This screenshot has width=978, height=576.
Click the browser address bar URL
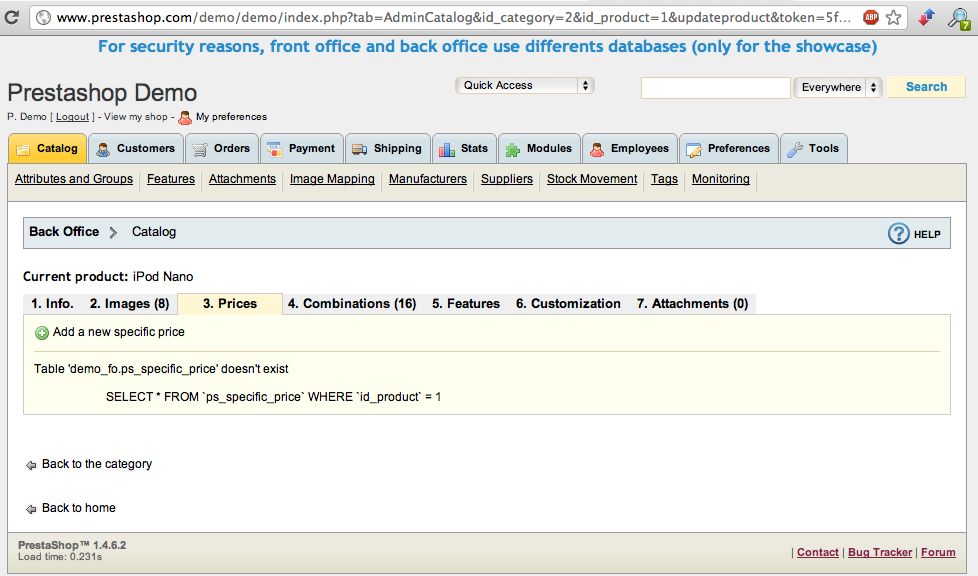(453, 17)
